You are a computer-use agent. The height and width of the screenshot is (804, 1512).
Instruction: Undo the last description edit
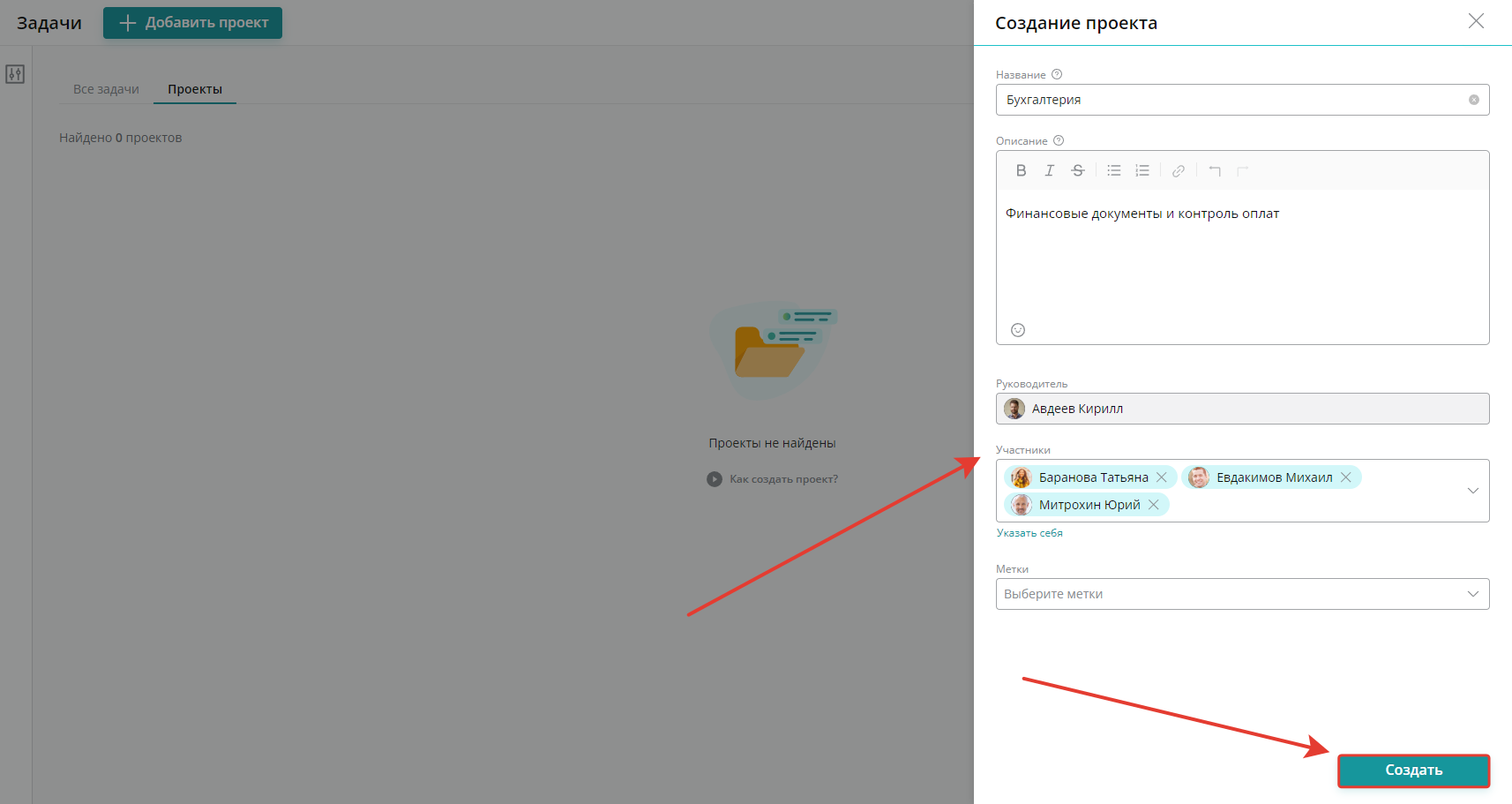1215,171
